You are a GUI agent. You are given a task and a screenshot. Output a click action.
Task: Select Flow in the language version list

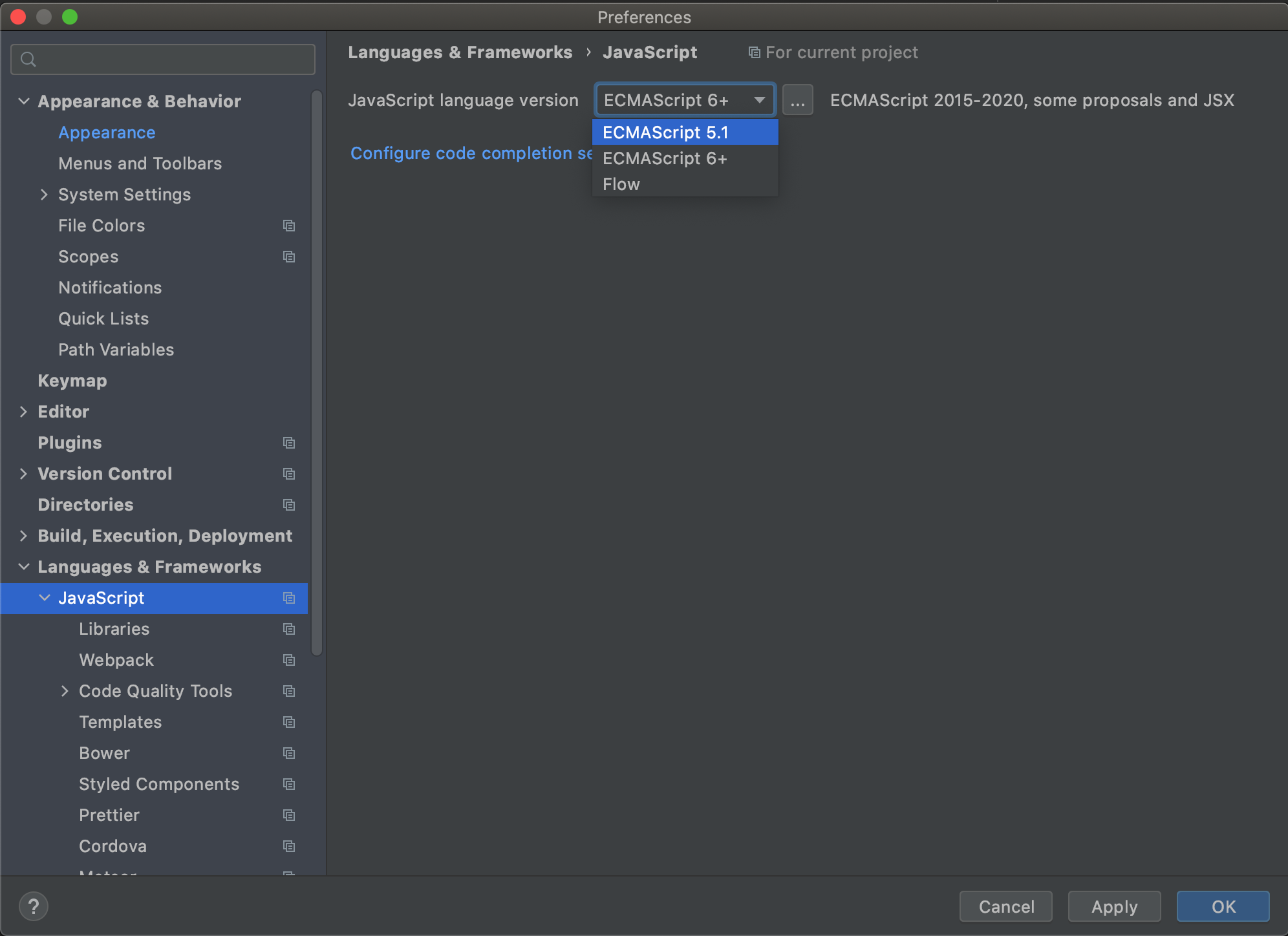(621, 184)
